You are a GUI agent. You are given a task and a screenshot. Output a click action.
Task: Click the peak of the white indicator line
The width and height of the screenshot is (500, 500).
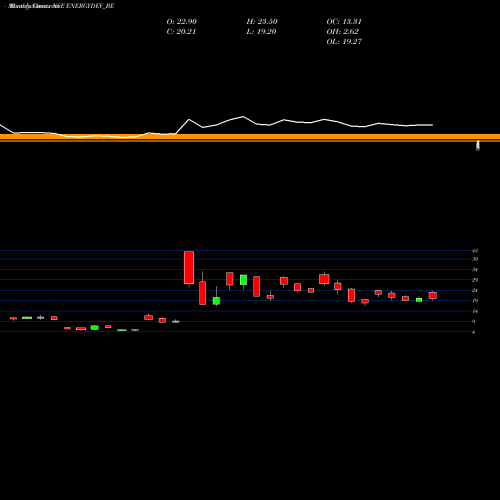(x=243, y=116)
